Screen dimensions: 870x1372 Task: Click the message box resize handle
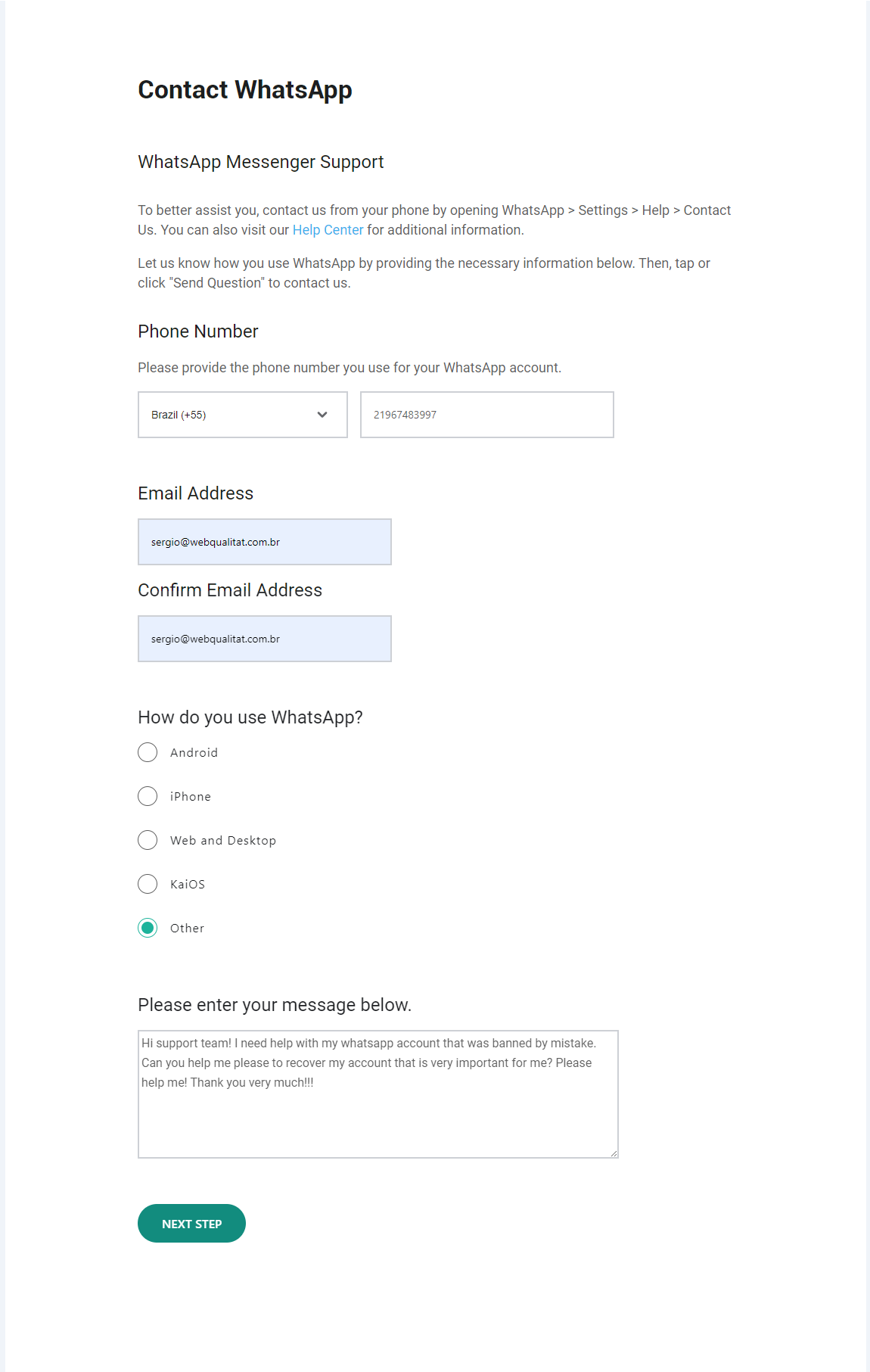point(614,1153)
